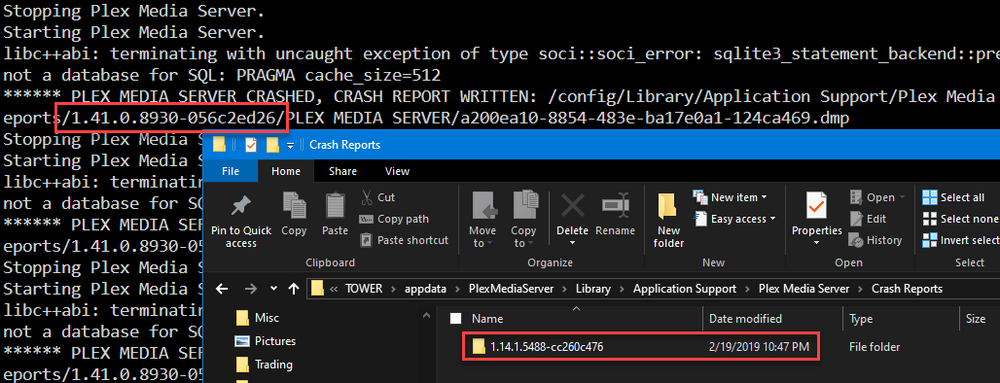Image resolution: width=1000 pixels, height=383 pixels.
Task: Click the Edit ribbon command
Action: pyautogui.click(x=868, y=219)
